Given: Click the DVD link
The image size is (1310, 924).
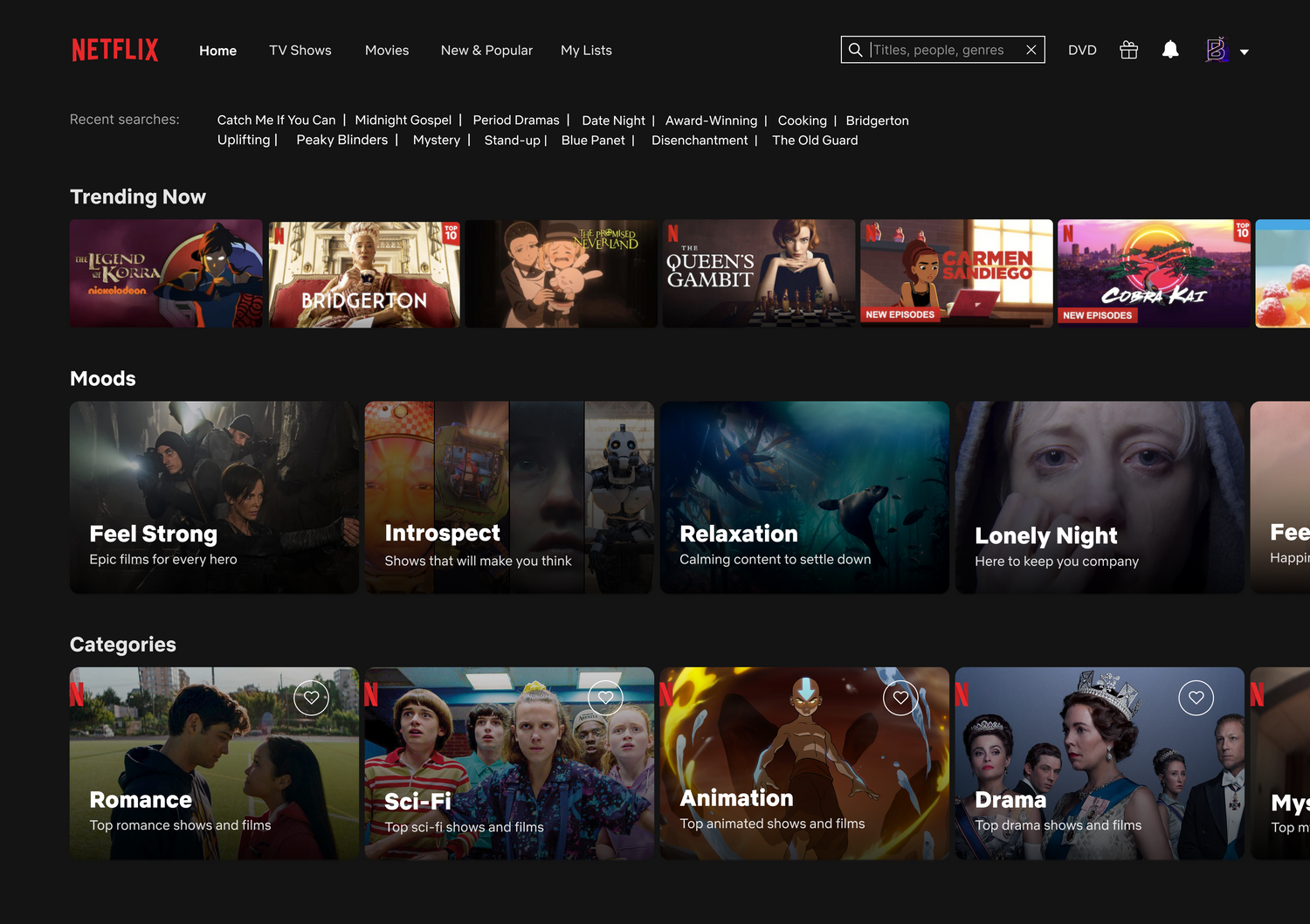Looking at the screenshot, I should click(1082, 51).
